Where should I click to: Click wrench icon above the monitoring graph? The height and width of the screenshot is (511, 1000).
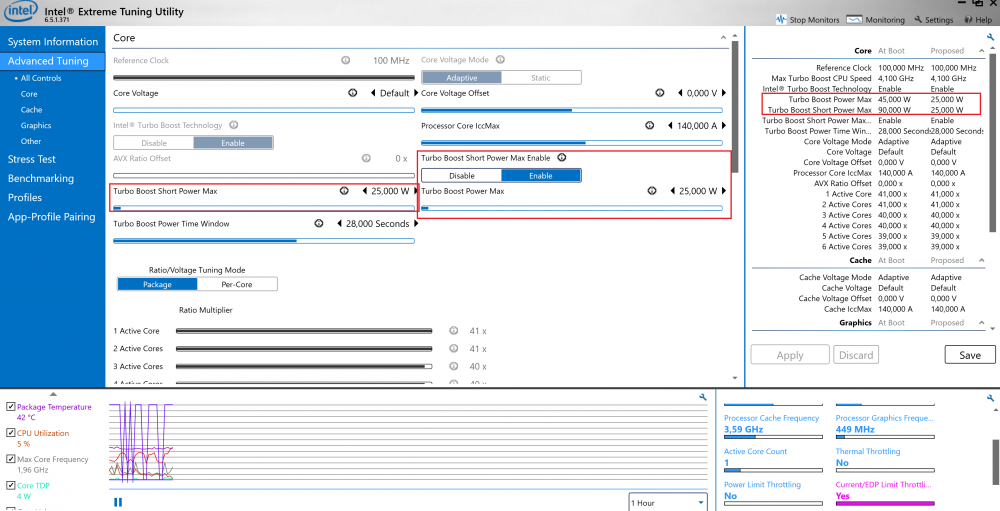click(703, 397)
